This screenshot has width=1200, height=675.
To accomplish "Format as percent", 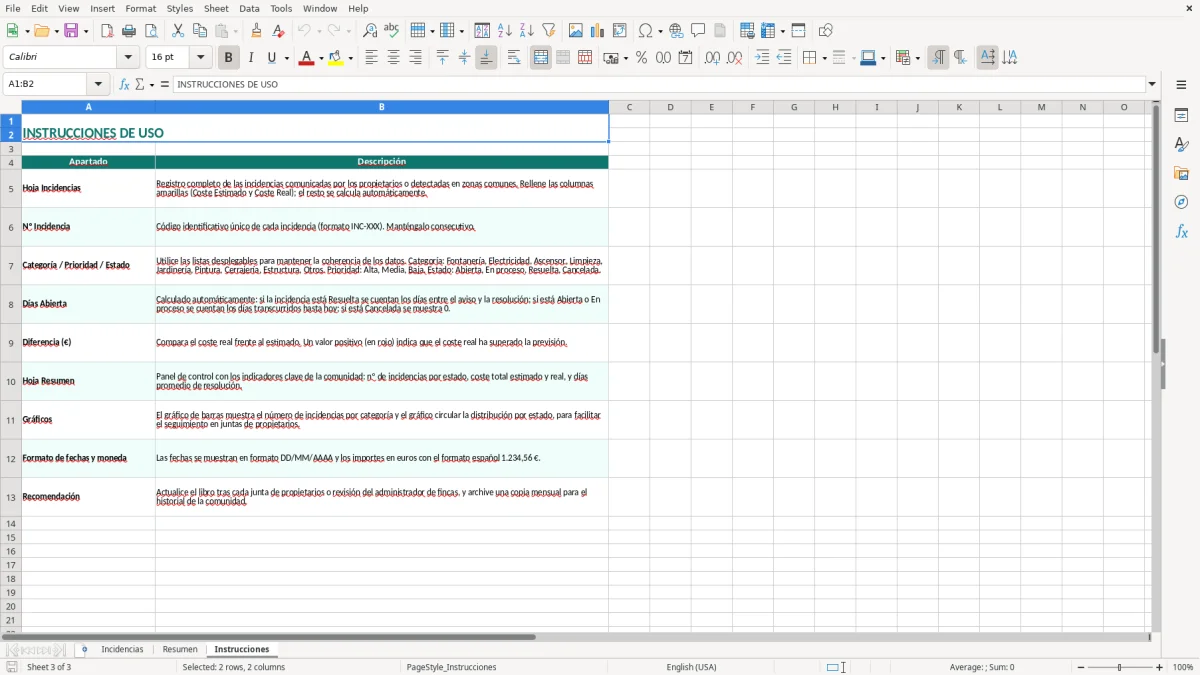I will coord(642,58).
